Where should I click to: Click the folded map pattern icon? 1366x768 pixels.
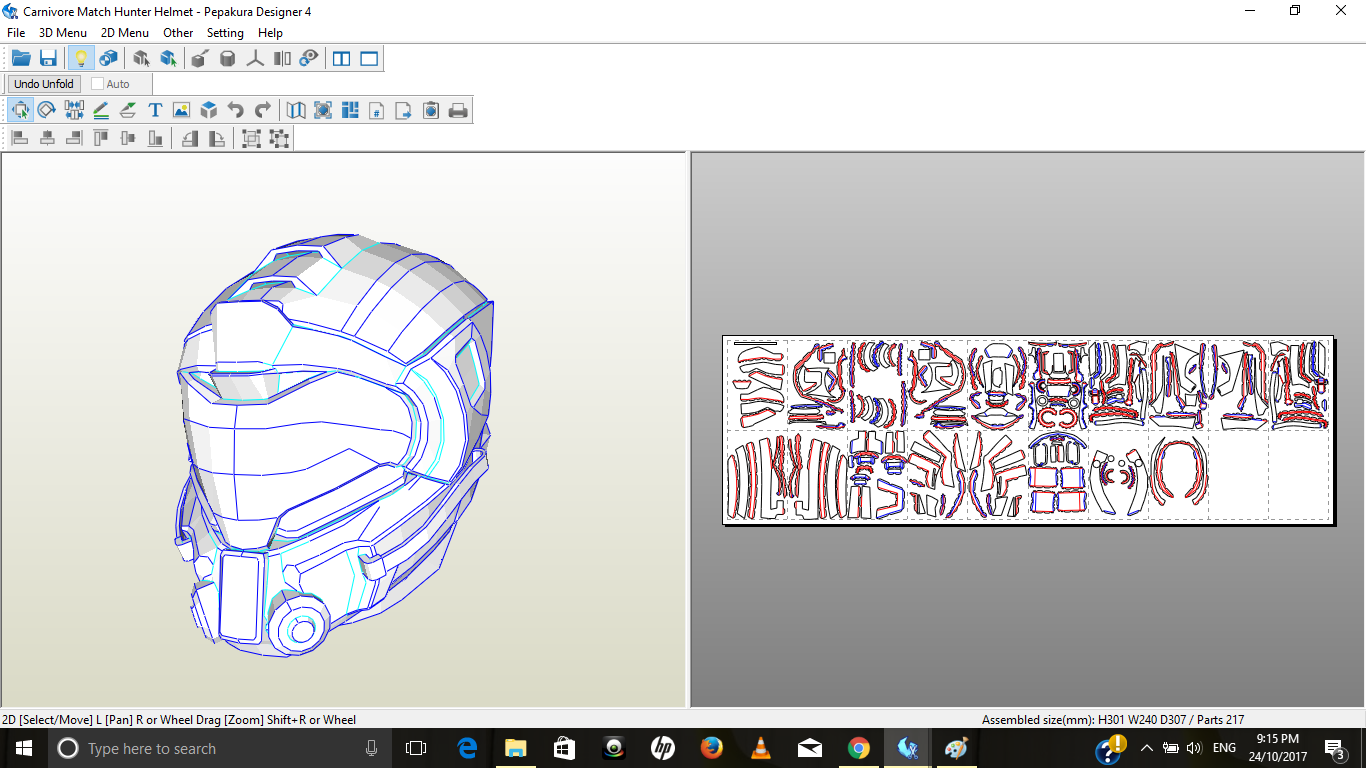296,110
